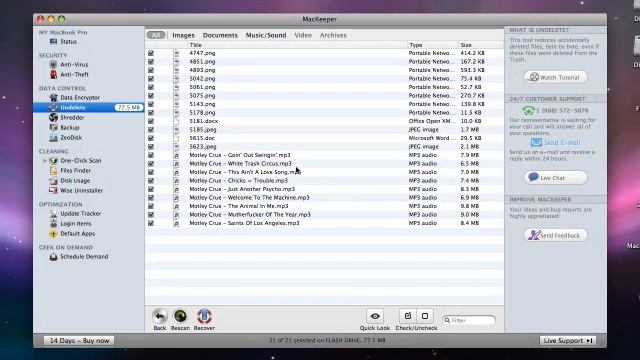The width and height of the screenshot is (640, 360).
Task: Click the Recover lifebuoy icon
Action: coord(204,316)
